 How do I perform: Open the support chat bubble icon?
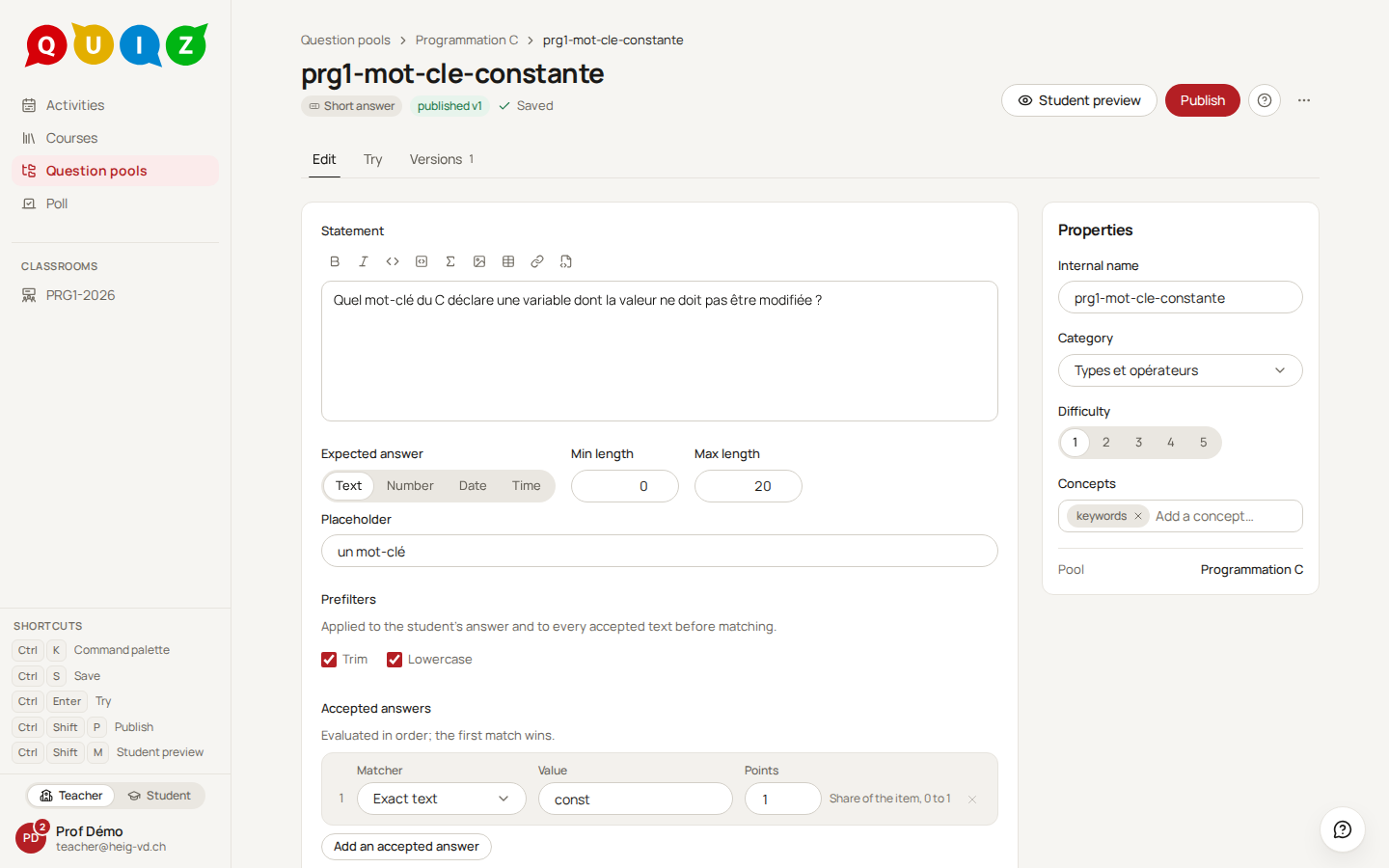point(1343,829)
